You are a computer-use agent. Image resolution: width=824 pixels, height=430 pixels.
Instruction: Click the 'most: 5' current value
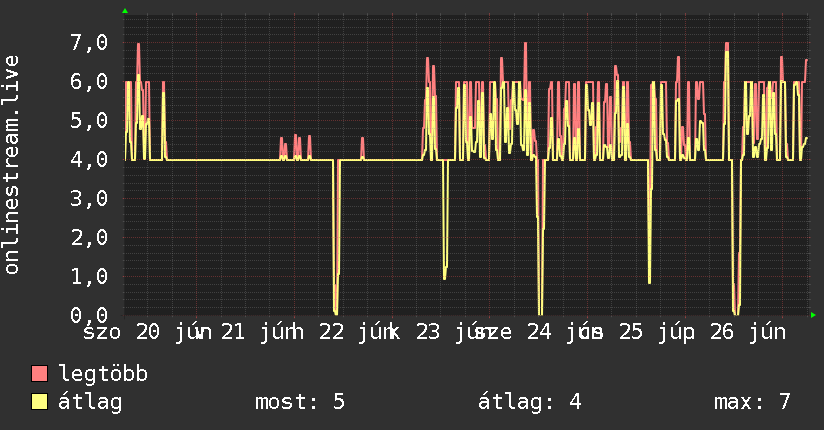[x=300, y=402]
